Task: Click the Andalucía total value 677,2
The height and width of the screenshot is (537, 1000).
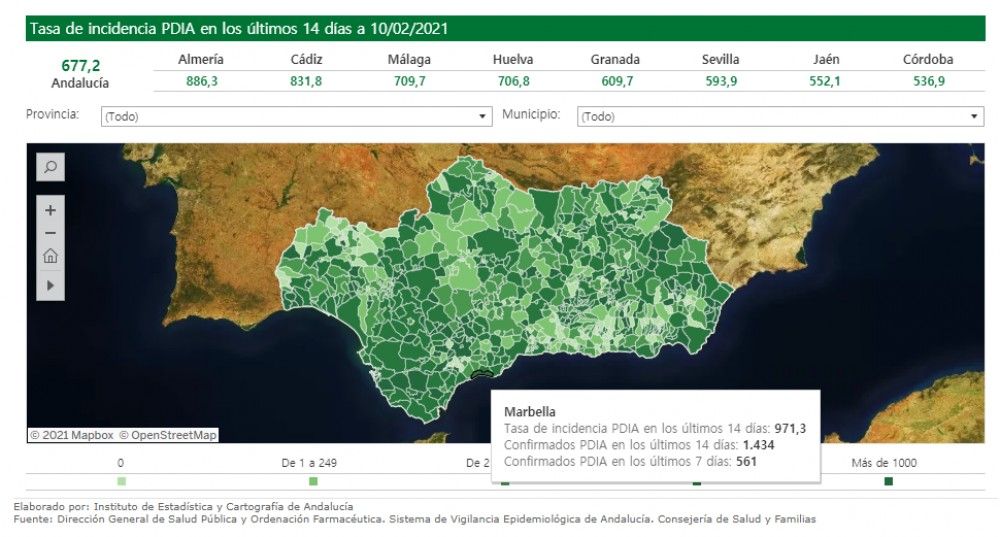Action: tap(80, 65)
